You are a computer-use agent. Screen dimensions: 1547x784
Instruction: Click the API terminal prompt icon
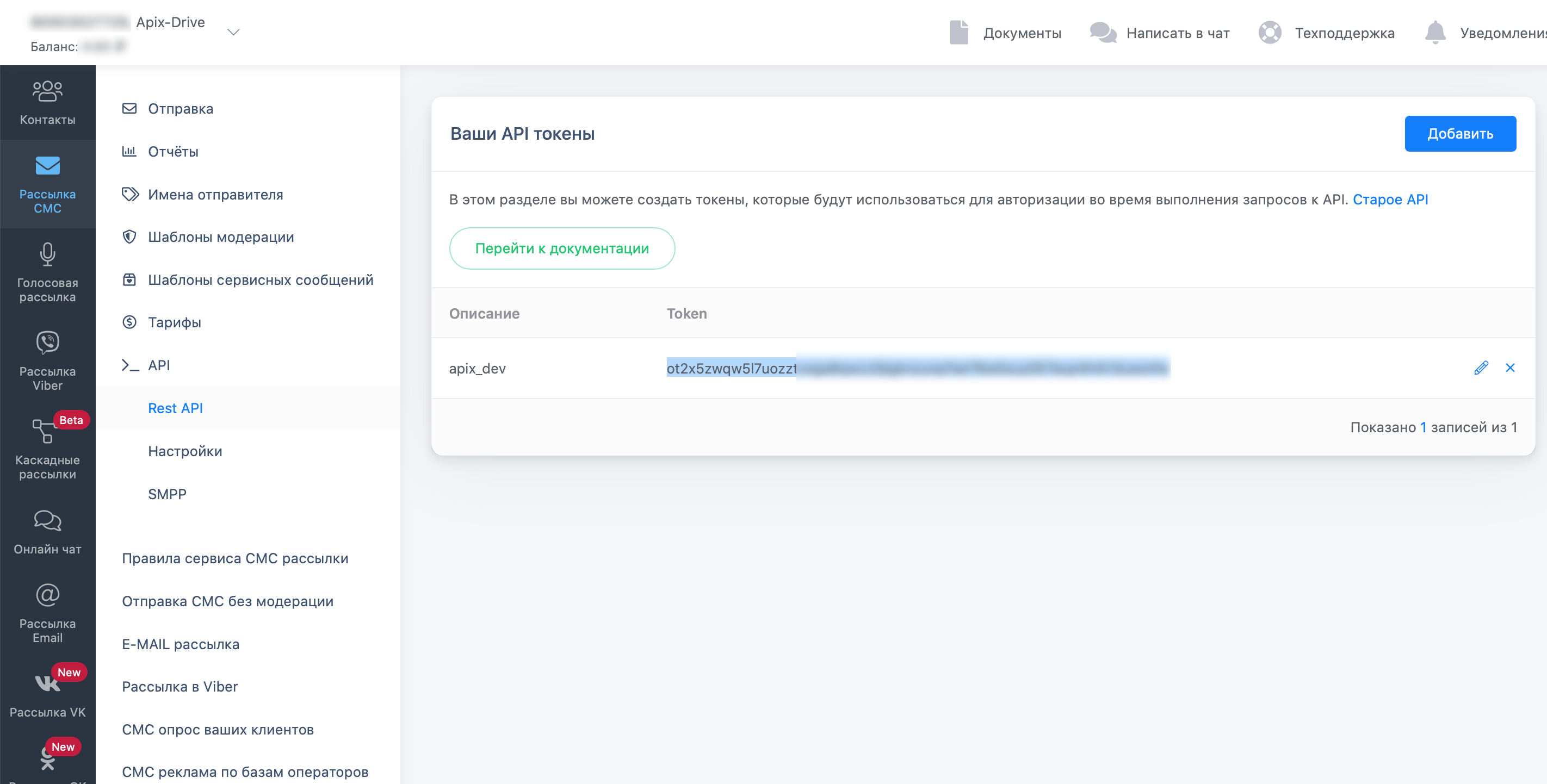(x=131, y=365)
